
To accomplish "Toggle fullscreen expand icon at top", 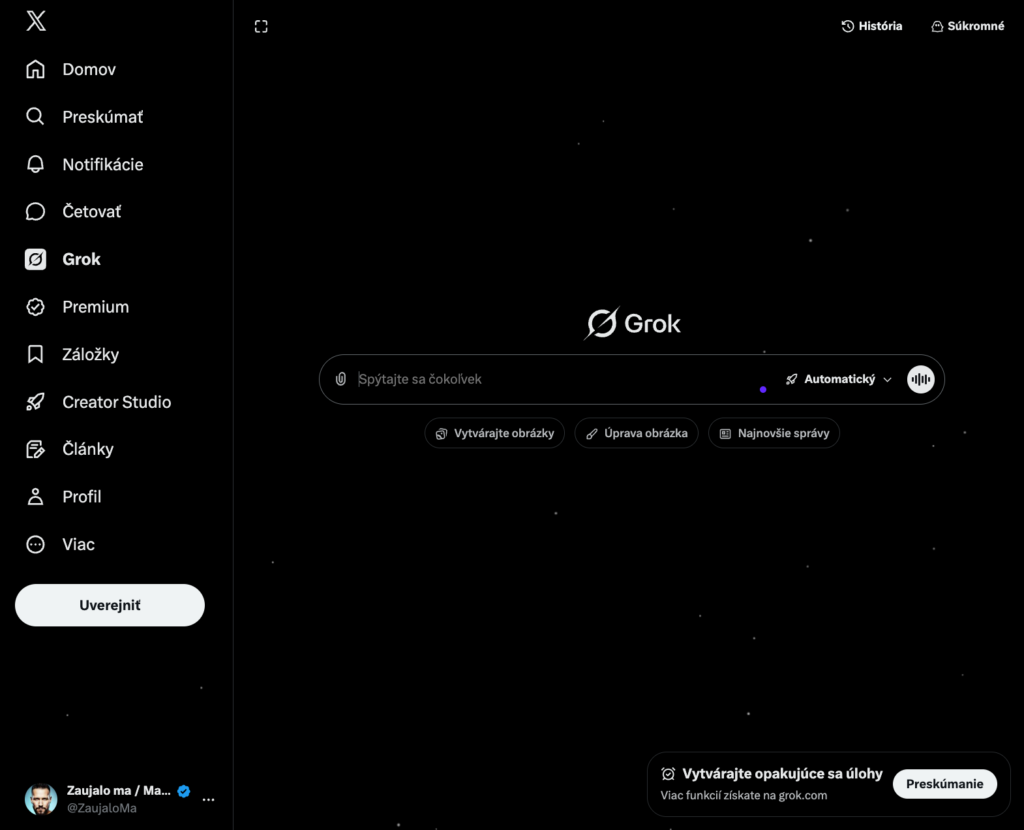I will [x=261, y=27].
